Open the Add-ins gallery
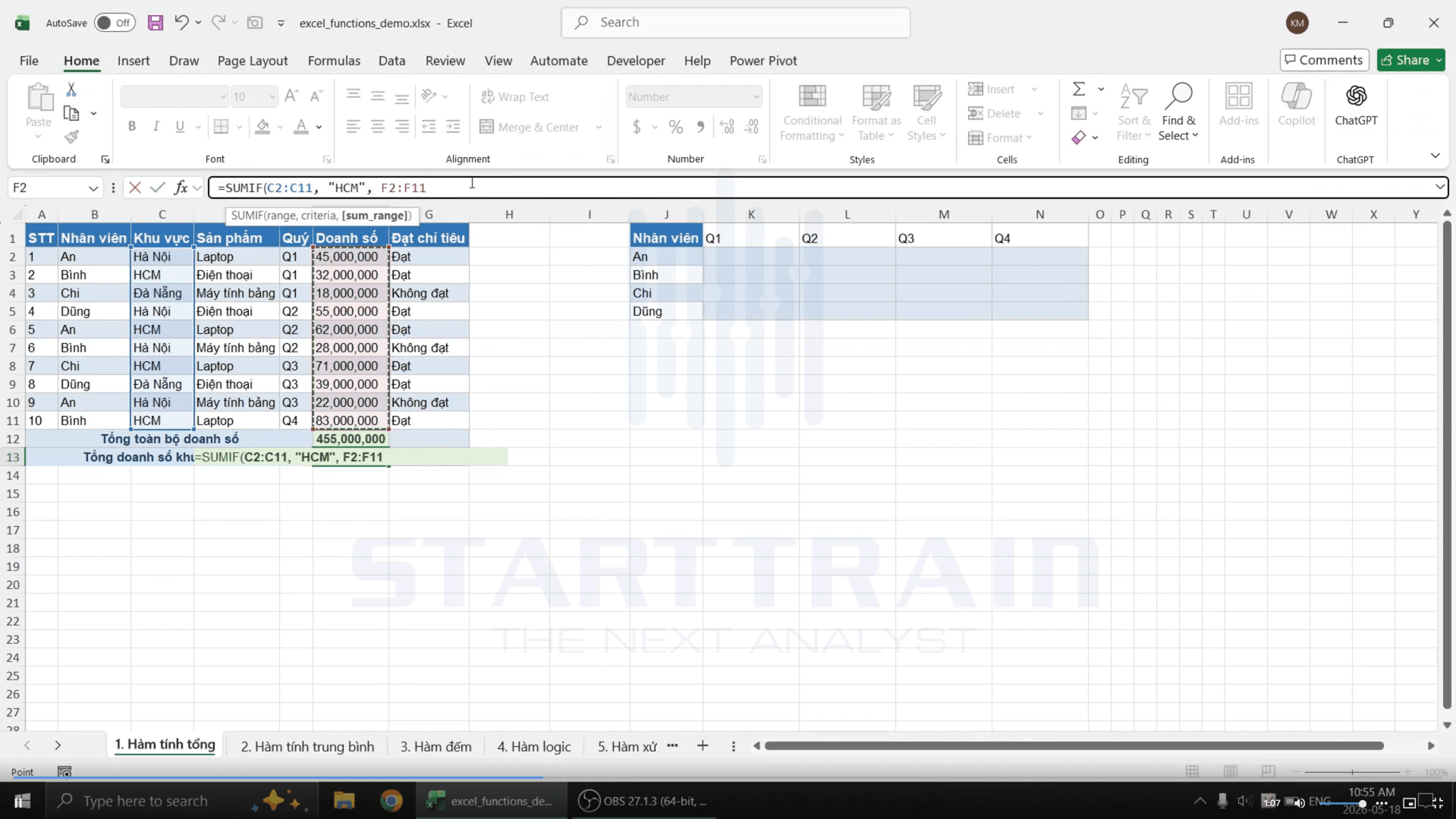The image size is (1456, 819). click(1238, 106)
